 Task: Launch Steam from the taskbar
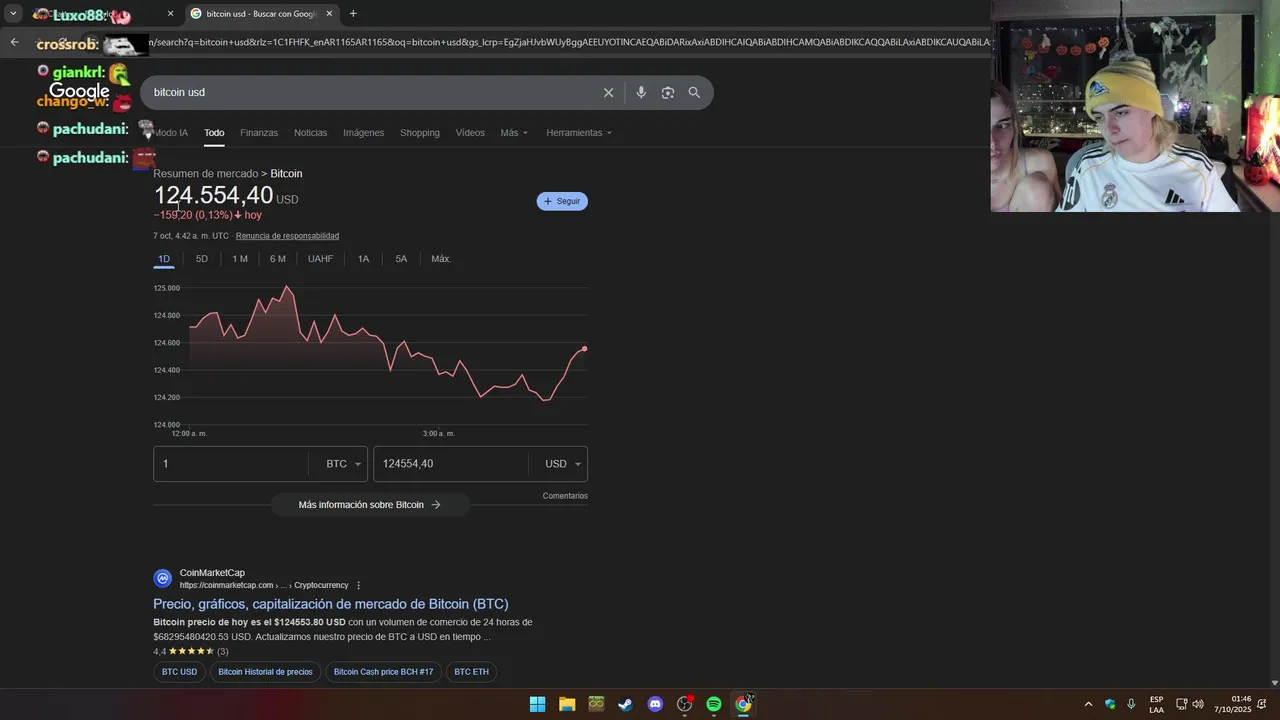coord(625,704)
